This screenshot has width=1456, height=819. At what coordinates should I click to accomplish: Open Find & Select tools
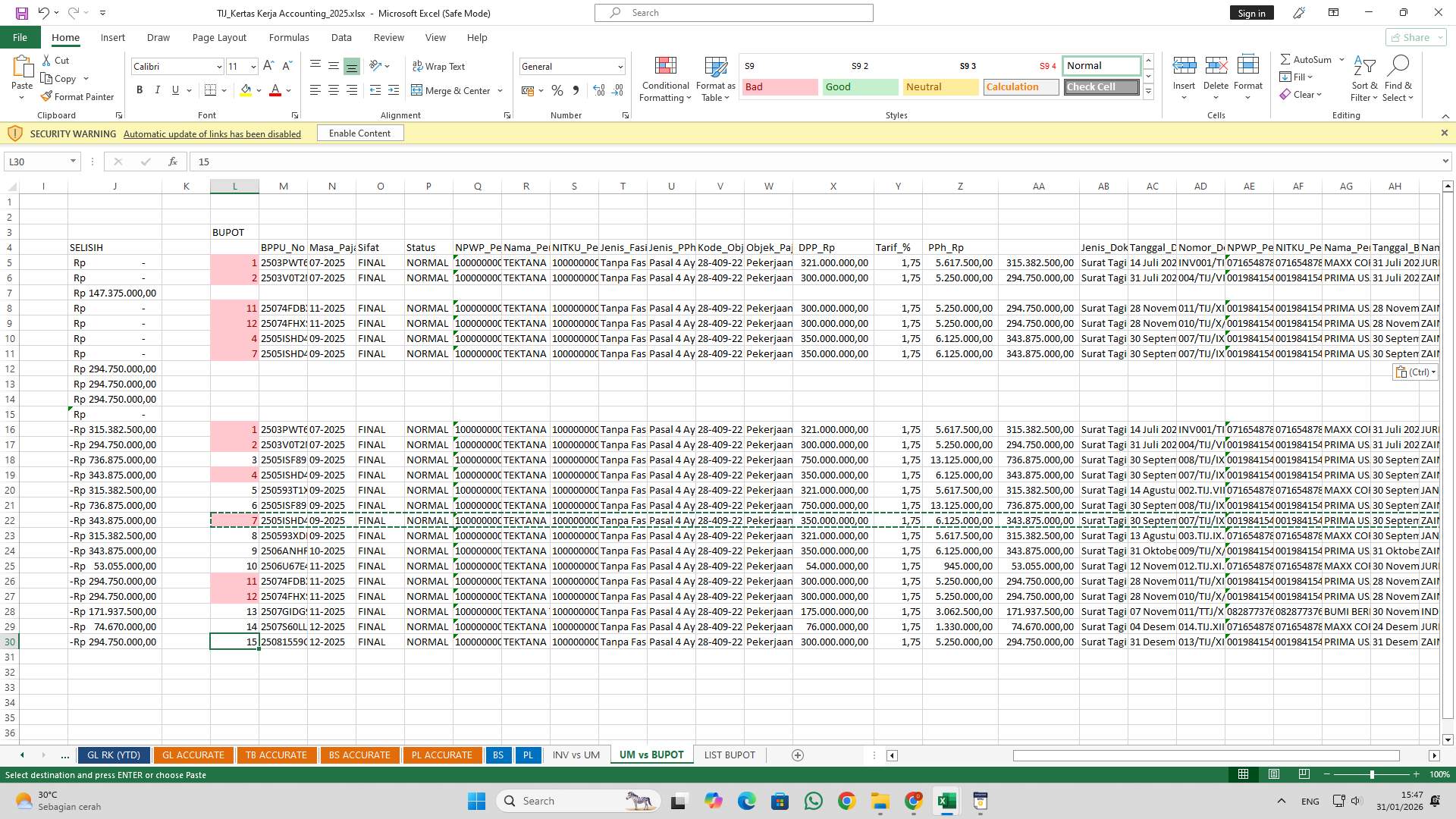pyautogui.click(x=1398, y=79)
